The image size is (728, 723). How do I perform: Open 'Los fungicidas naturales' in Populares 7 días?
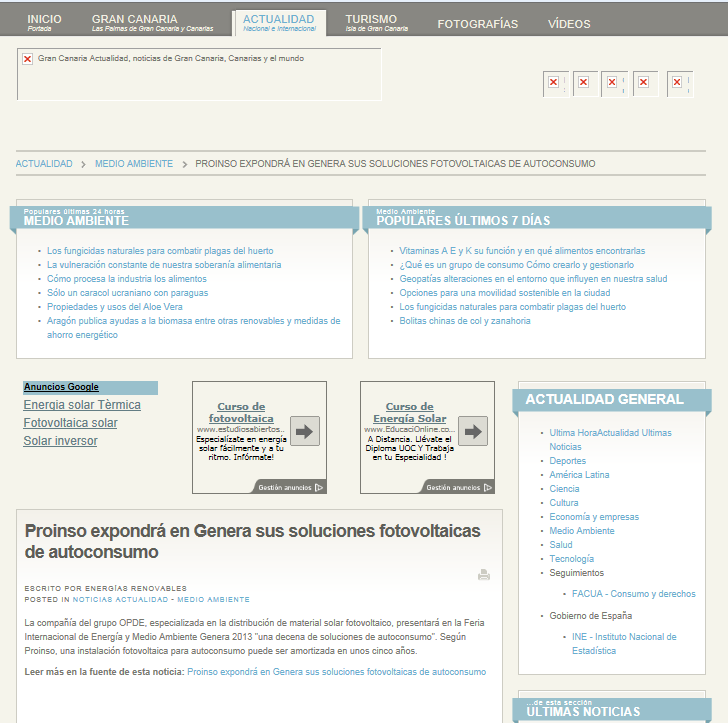513,306
